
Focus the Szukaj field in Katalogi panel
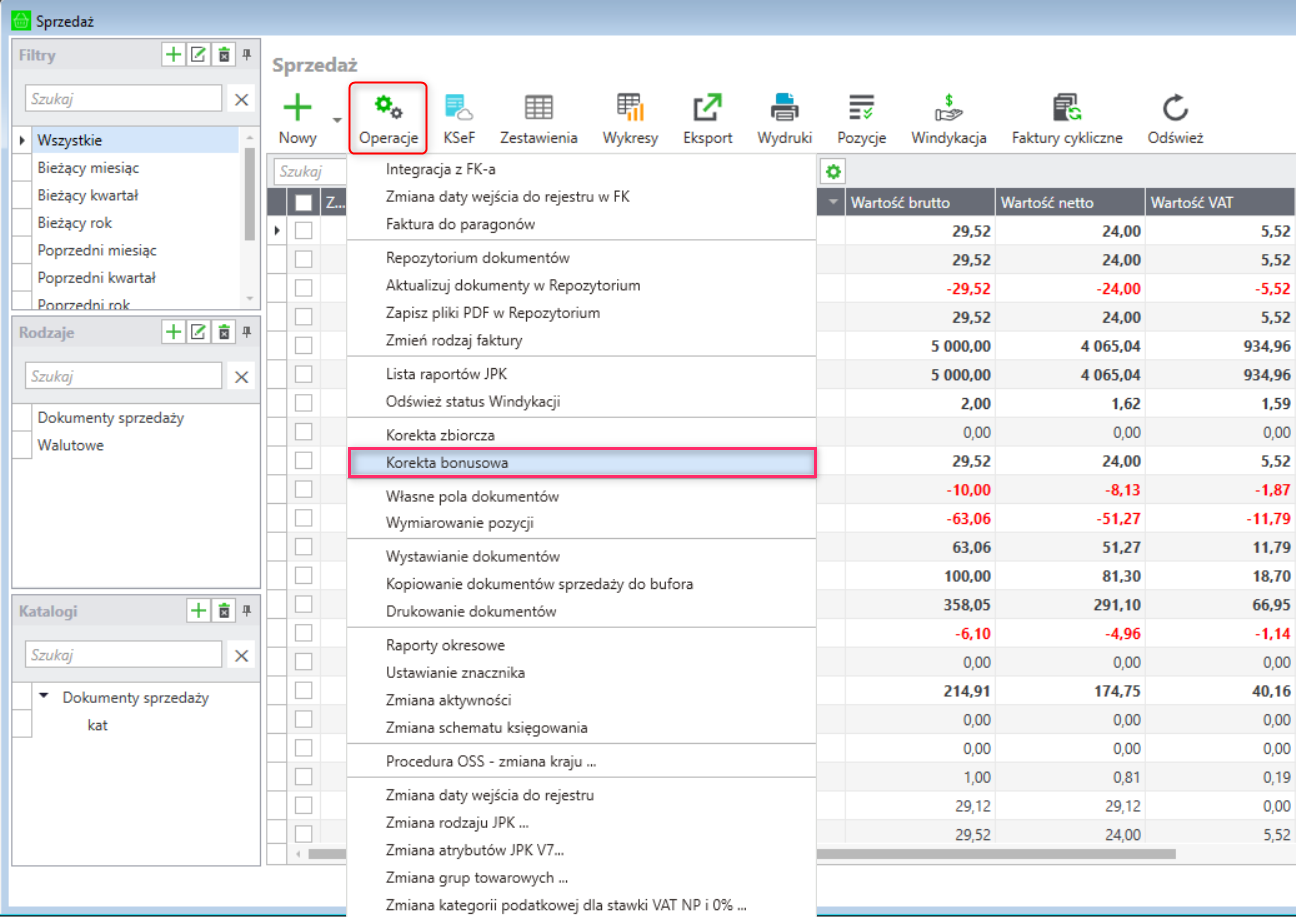click(124, 655)
